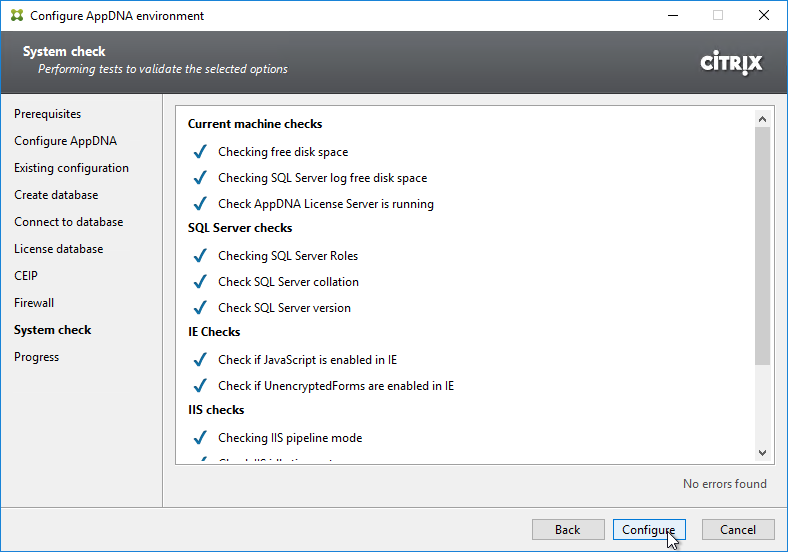This screenshot has height=552, width=788.
Task: Click checkmark beside Checking free disk space
Action: tap(200, 151)
